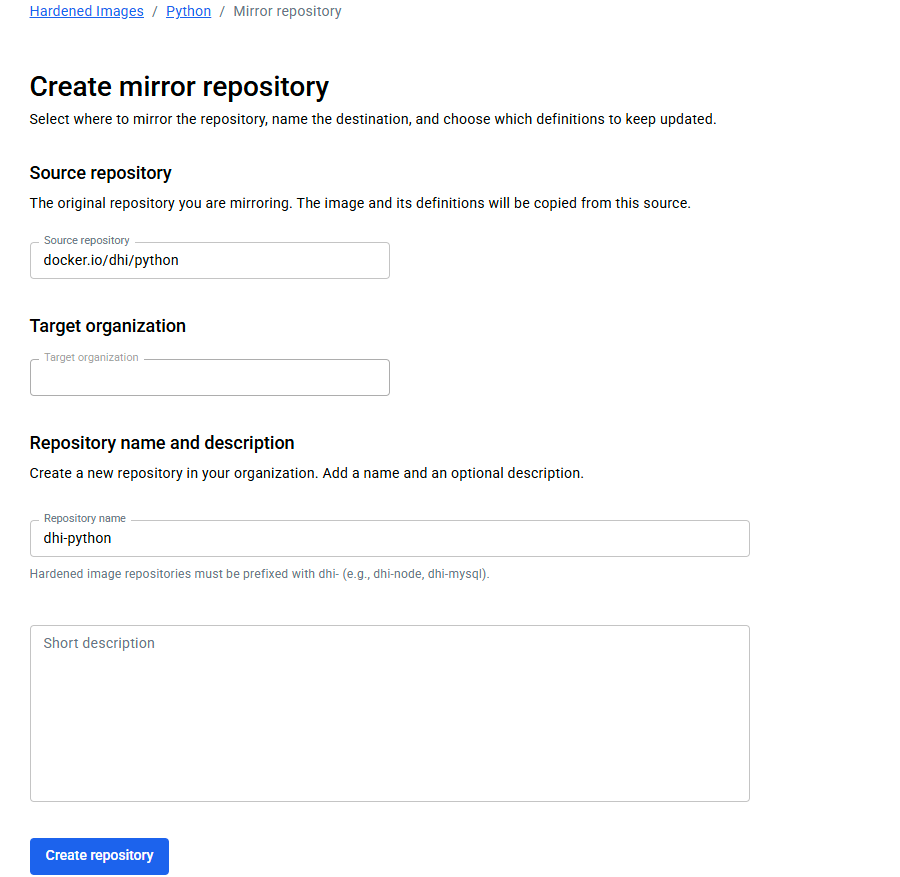The width and height of the screenshot is (900, 877).
Task: Click the Mirror repository breadcrumb item
Action: tap(287, 11)
